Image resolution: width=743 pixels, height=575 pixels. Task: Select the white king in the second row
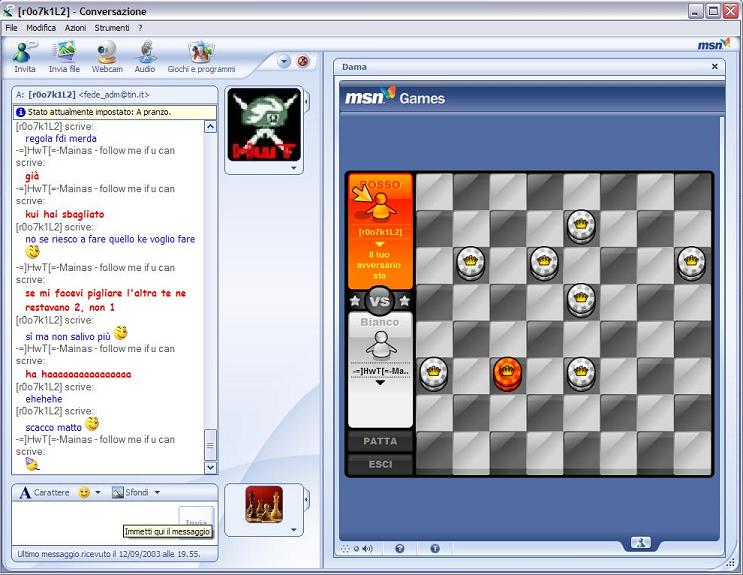[581, 226]
